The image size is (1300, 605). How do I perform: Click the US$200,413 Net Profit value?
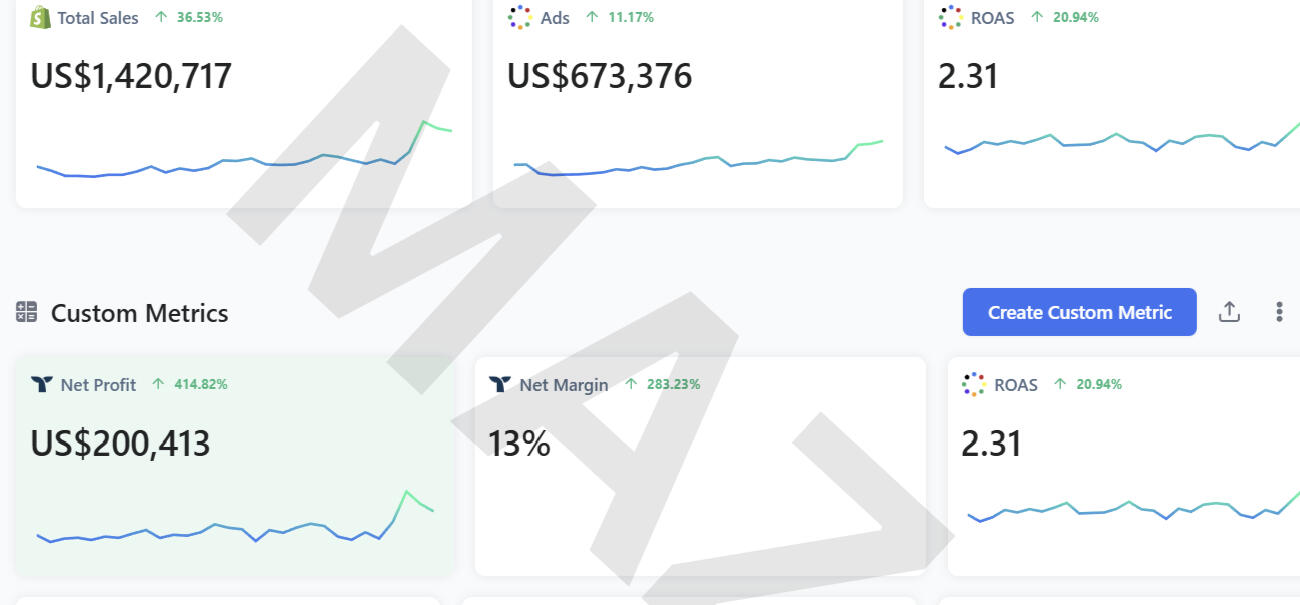pyautogui.click(x=120, y=443)
